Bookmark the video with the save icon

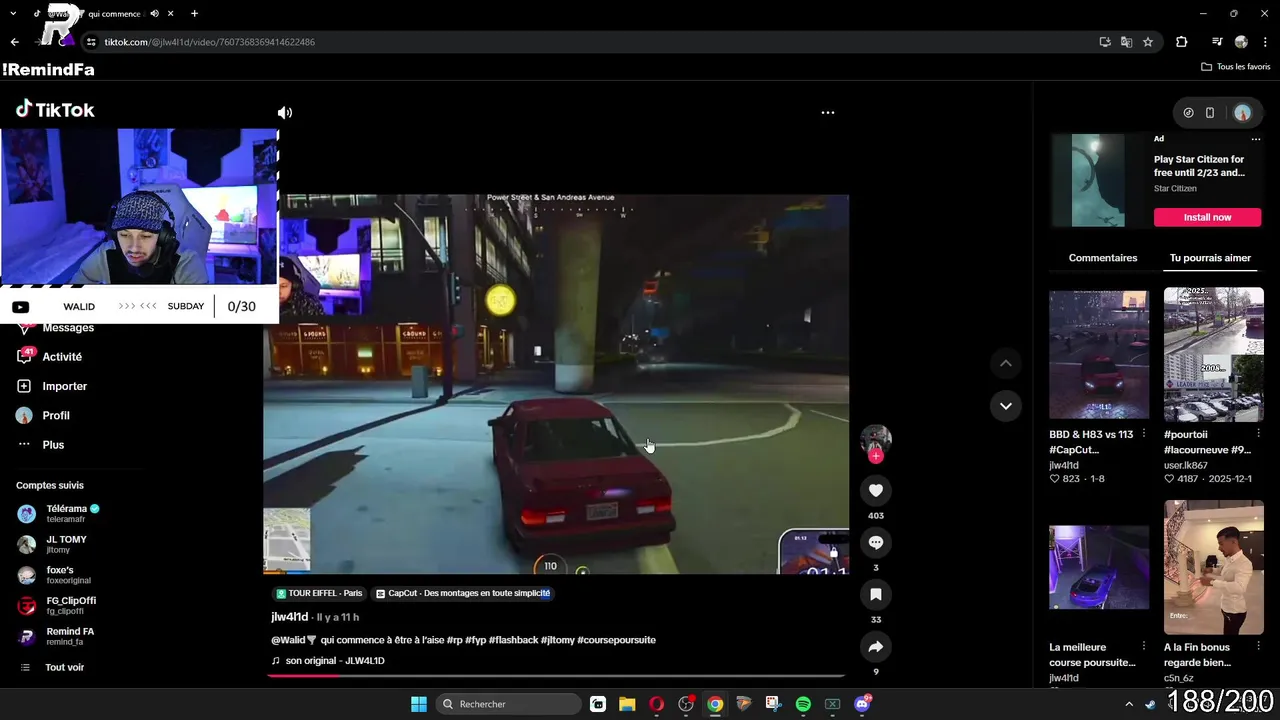[x=876, y=594]
